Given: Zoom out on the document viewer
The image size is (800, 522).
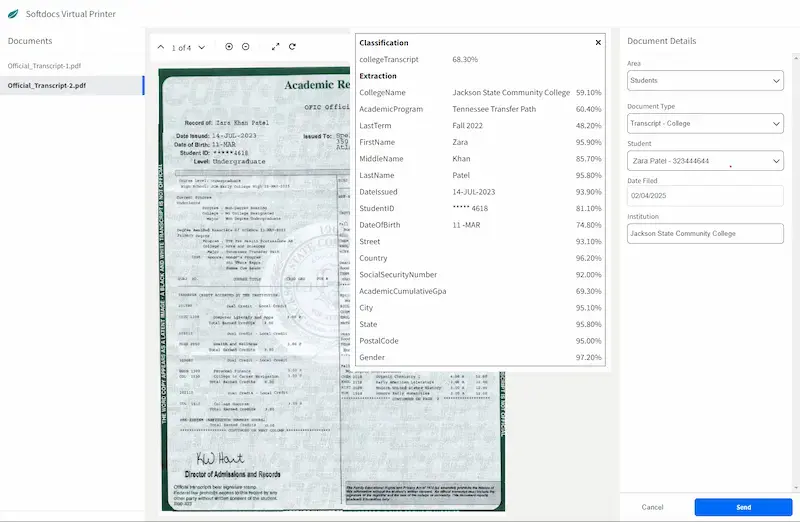Looking at the screenshot, I should click(x=245, y=46).
